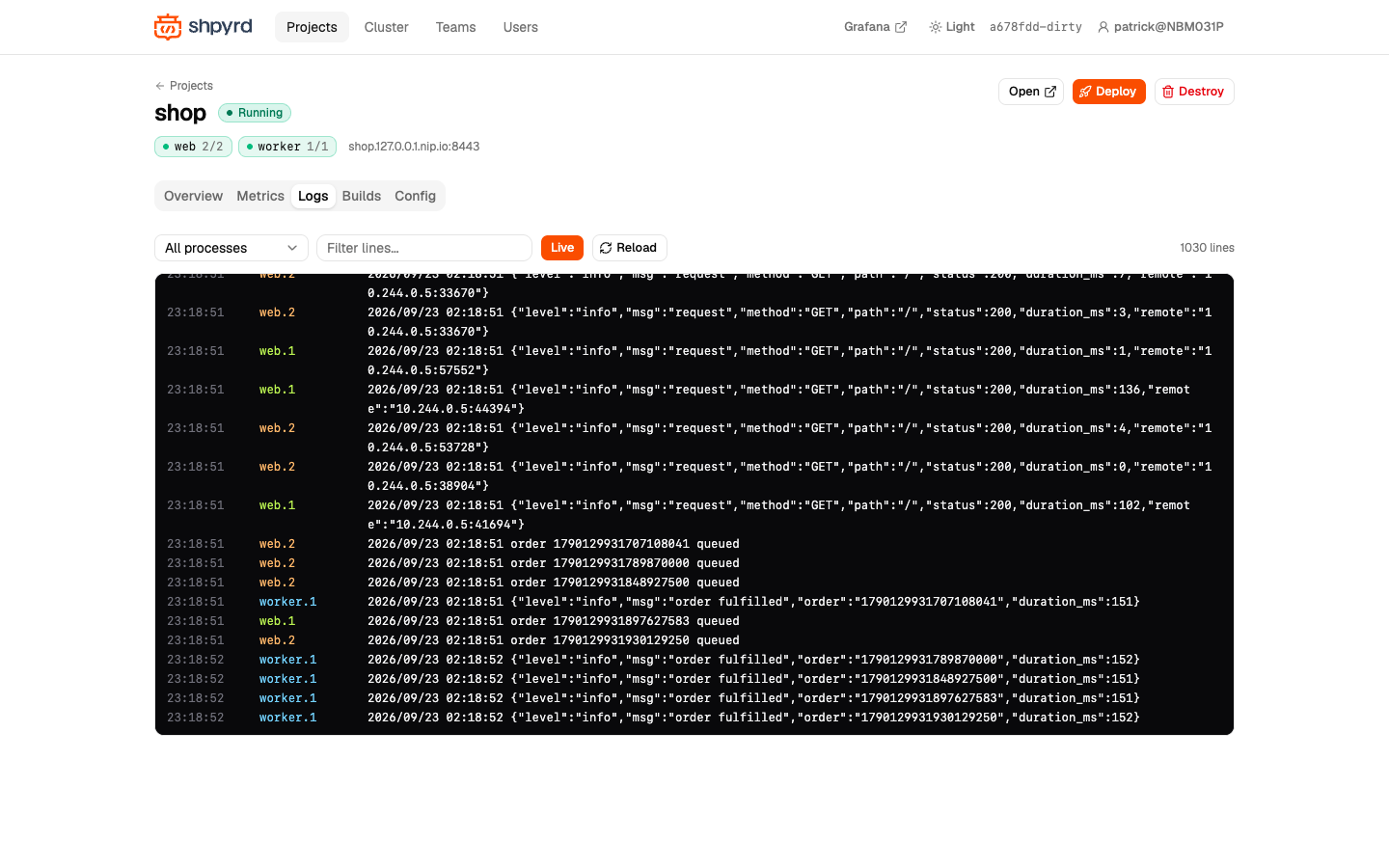Open the Users nav item
Screen dimensions: 1389x868
[521, 27]
